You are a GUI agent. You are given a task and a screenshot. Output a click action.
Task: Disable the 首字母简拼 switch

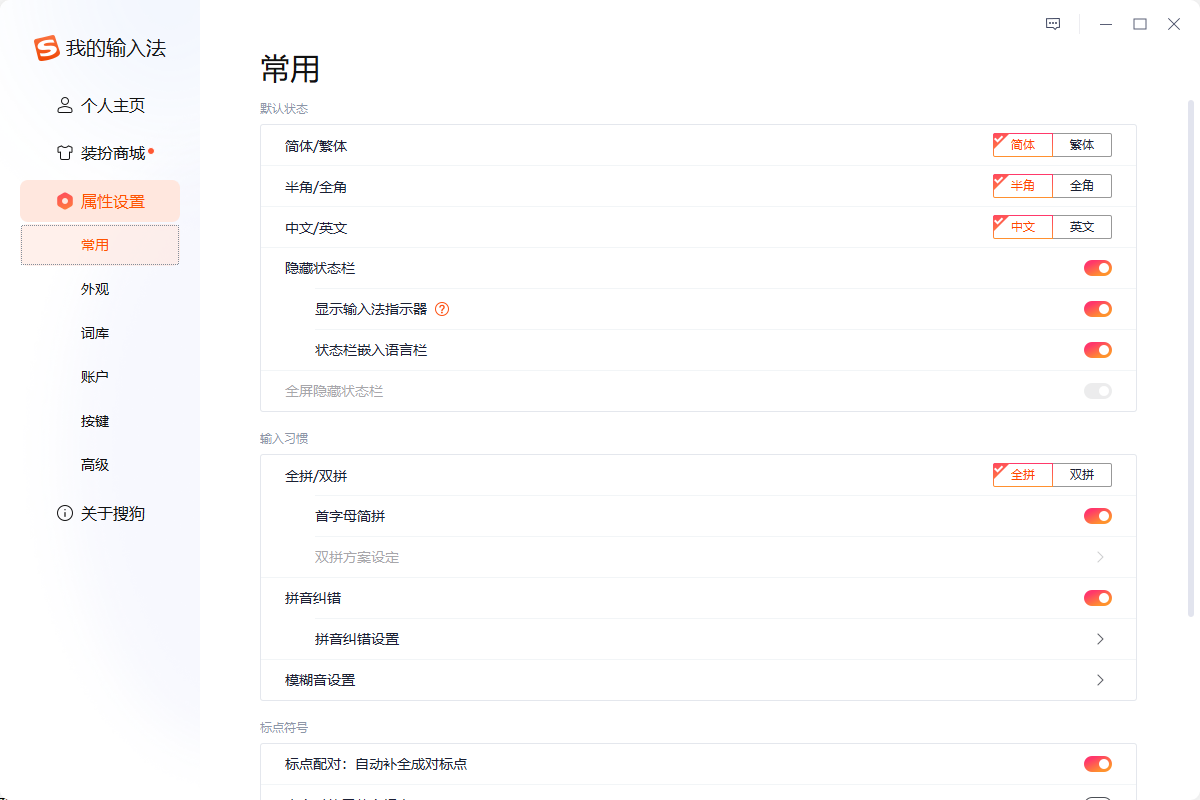click(1097, 516)
